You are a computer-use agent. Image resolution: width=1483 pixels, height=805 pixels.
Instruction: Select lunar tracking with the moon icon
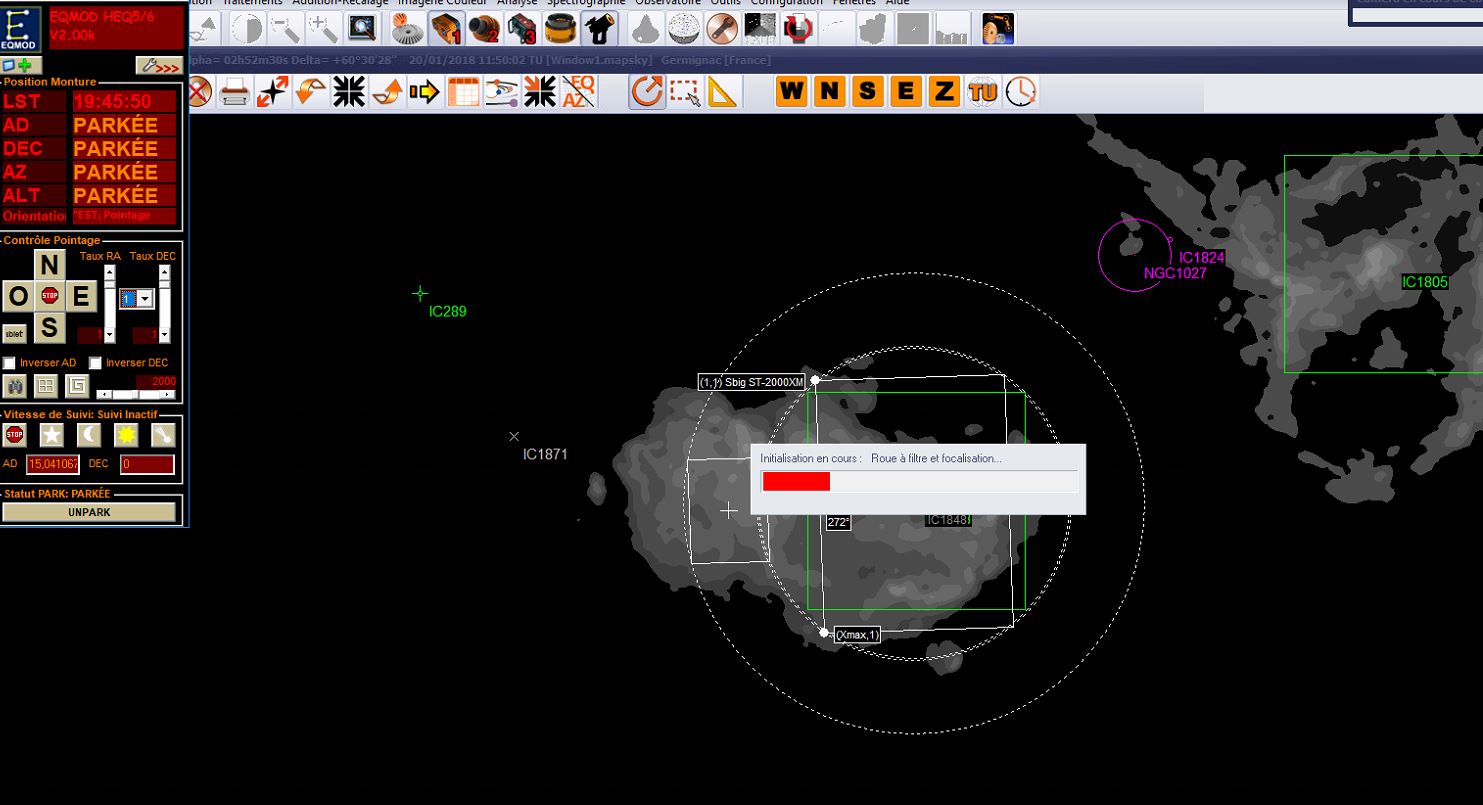[x=89, y=434]
